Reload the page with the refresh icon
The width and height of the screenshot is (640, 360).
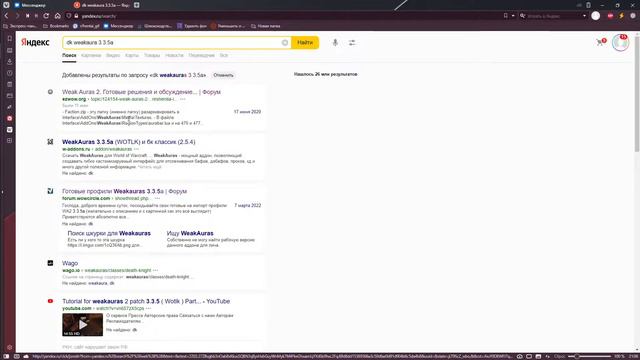pos(46,16)
